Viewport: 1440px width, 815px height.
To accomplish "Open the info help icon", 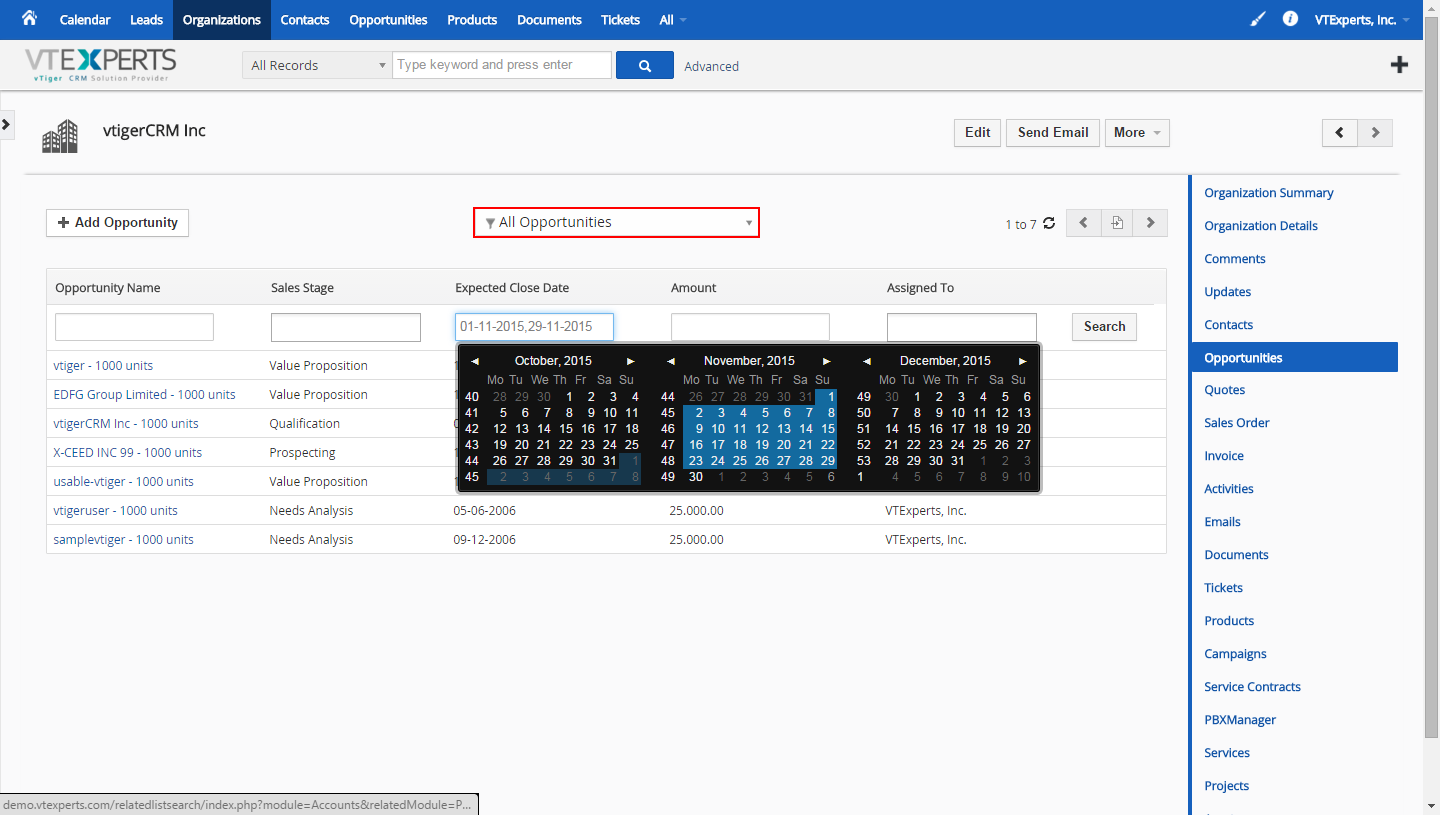I will [x=1290, y=19].
